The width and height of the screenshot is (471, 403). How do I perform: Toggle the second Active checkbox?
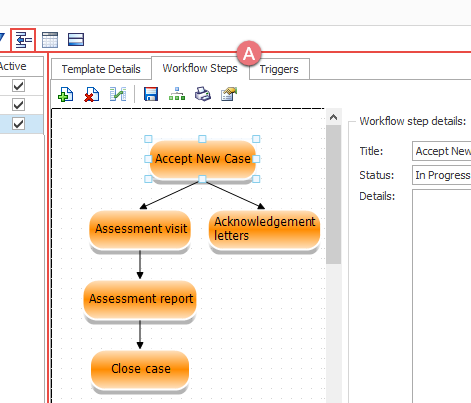[x=18, y=105]
